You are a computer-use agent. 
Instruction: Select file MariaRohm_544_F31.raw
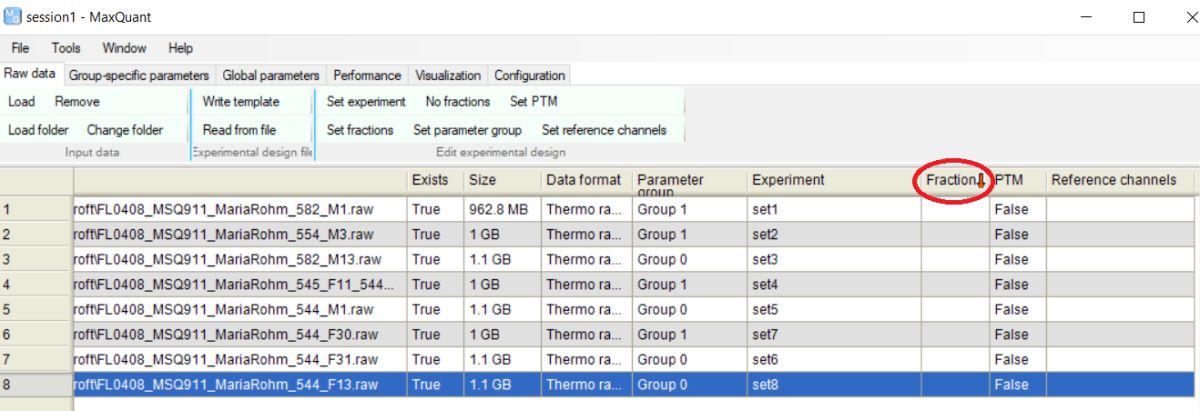pos(240,359)
